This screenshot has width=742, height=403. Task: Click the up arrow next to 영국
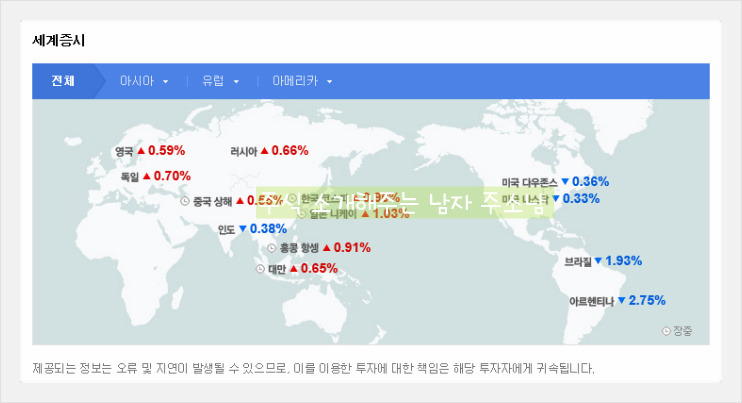(141, 150)
